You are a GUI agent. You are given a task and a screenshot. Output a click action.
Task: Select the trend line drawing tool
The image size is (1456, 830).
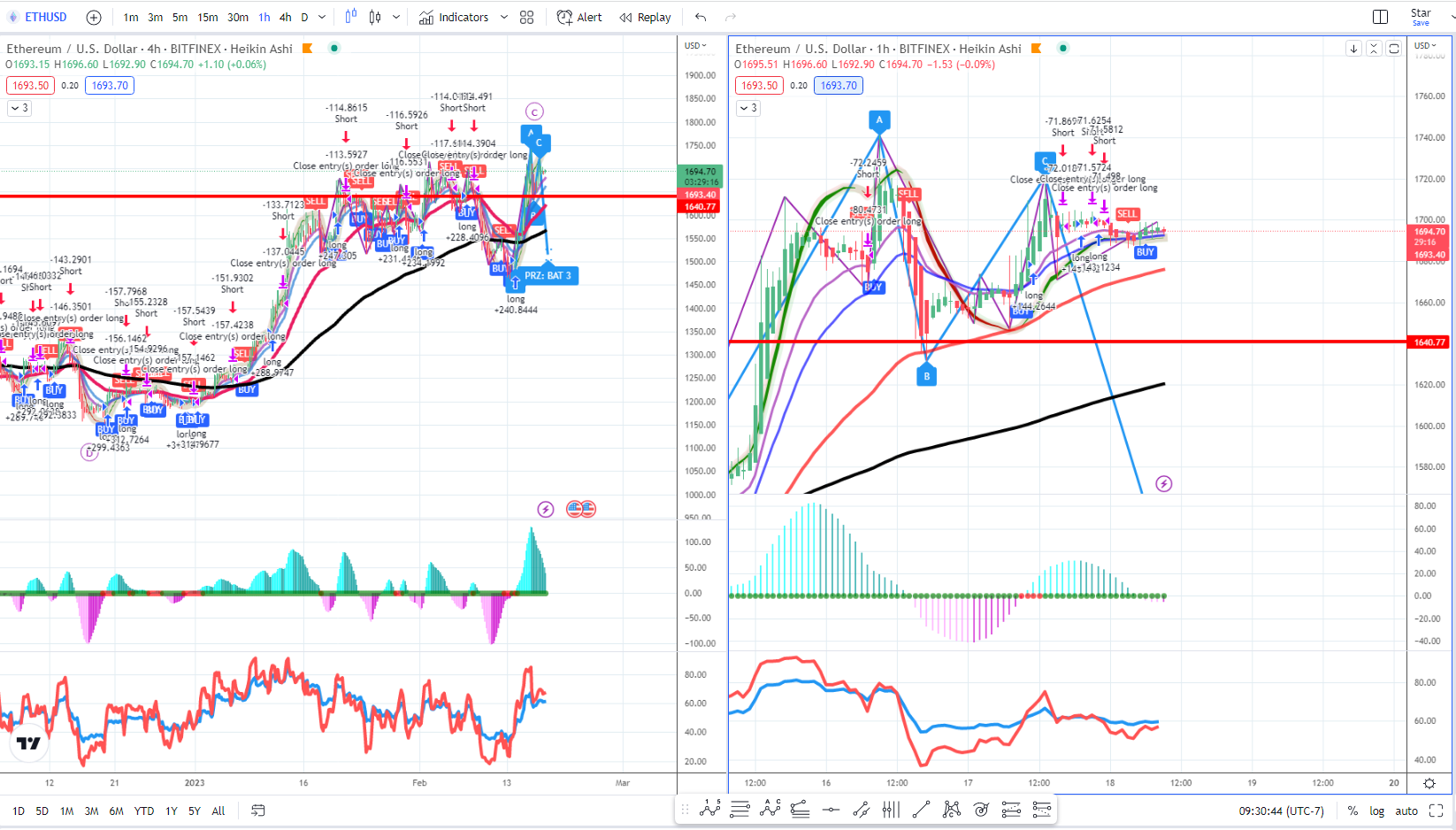[x=921, y=809]
